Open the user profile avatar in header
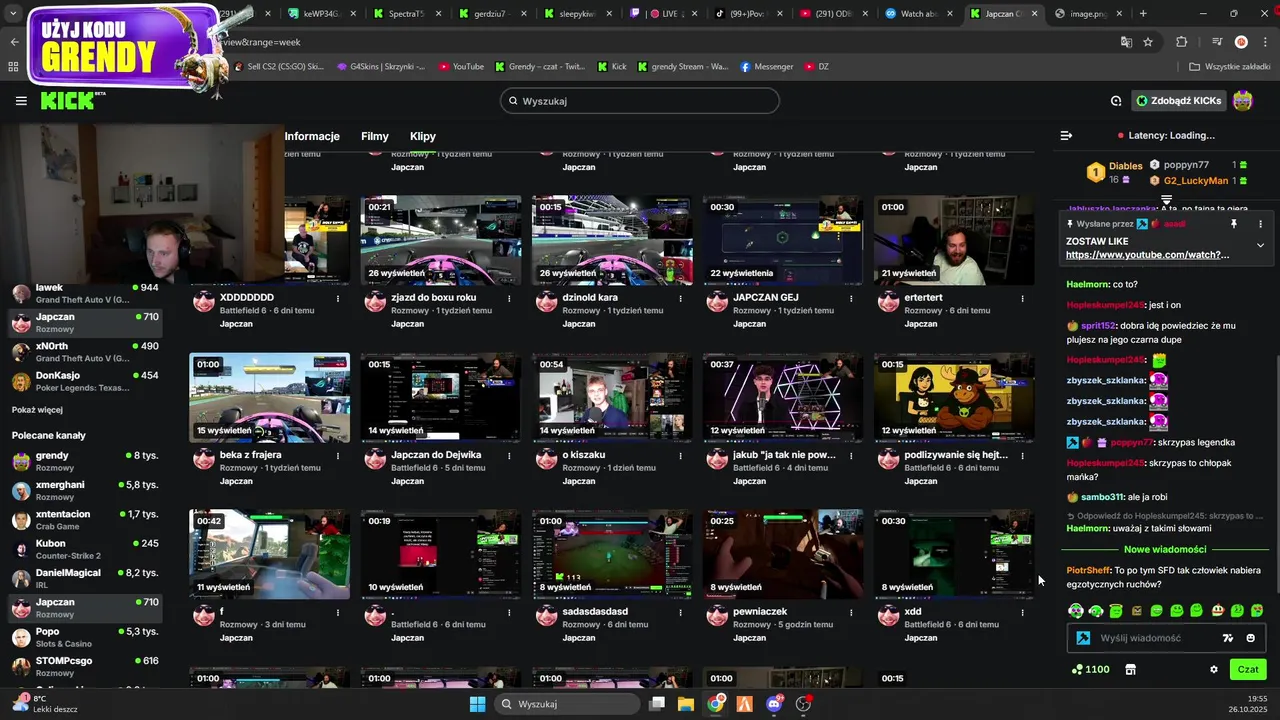 coord(1243,101)
